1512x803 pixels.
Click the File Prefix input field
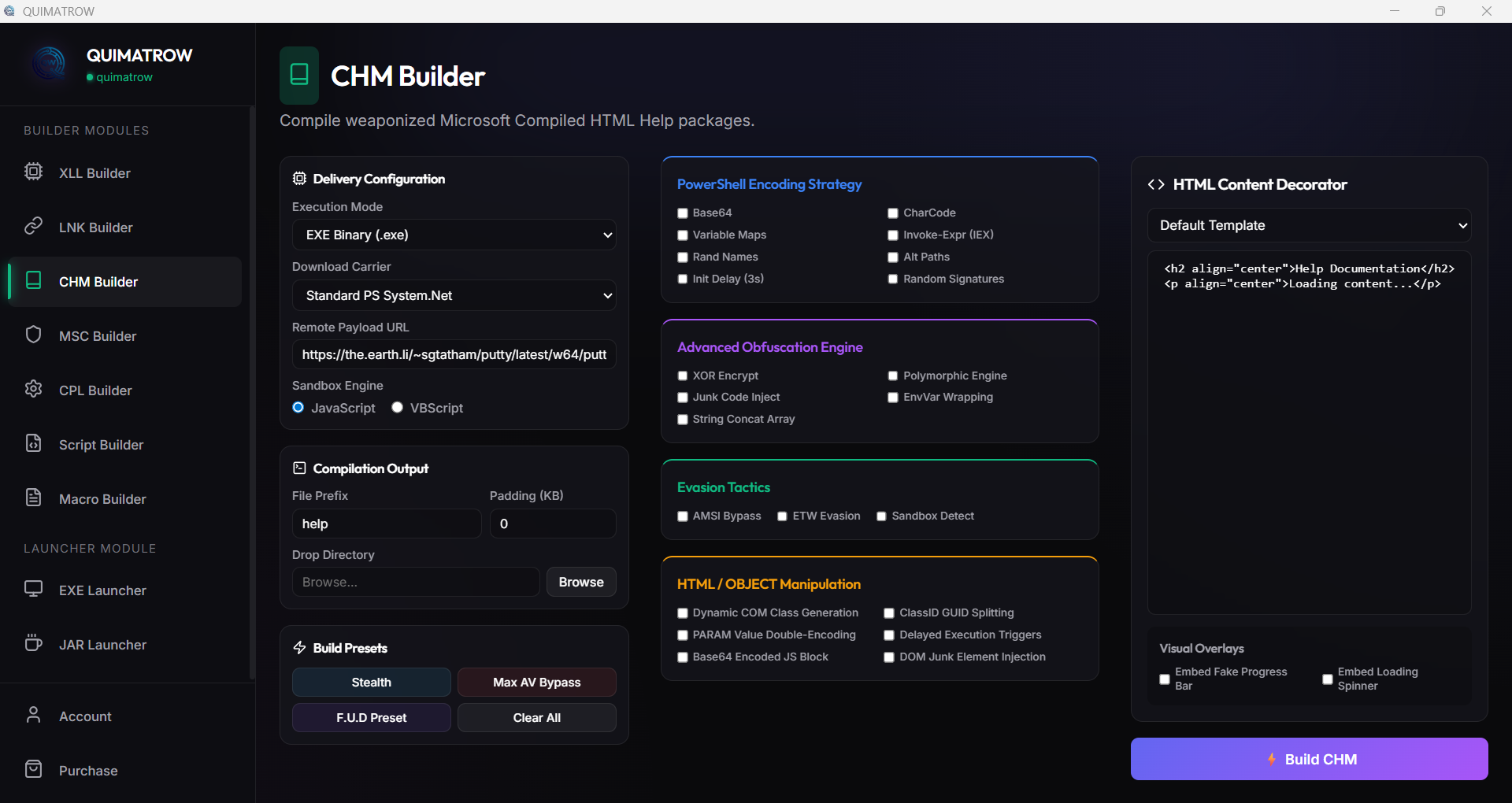pyautogui.click(x=386, y=524)
